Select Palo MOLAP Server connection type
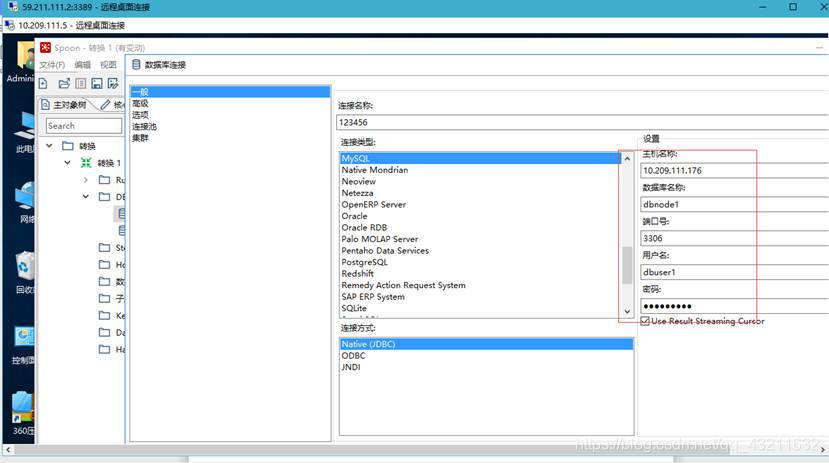 tap(480, 239)
